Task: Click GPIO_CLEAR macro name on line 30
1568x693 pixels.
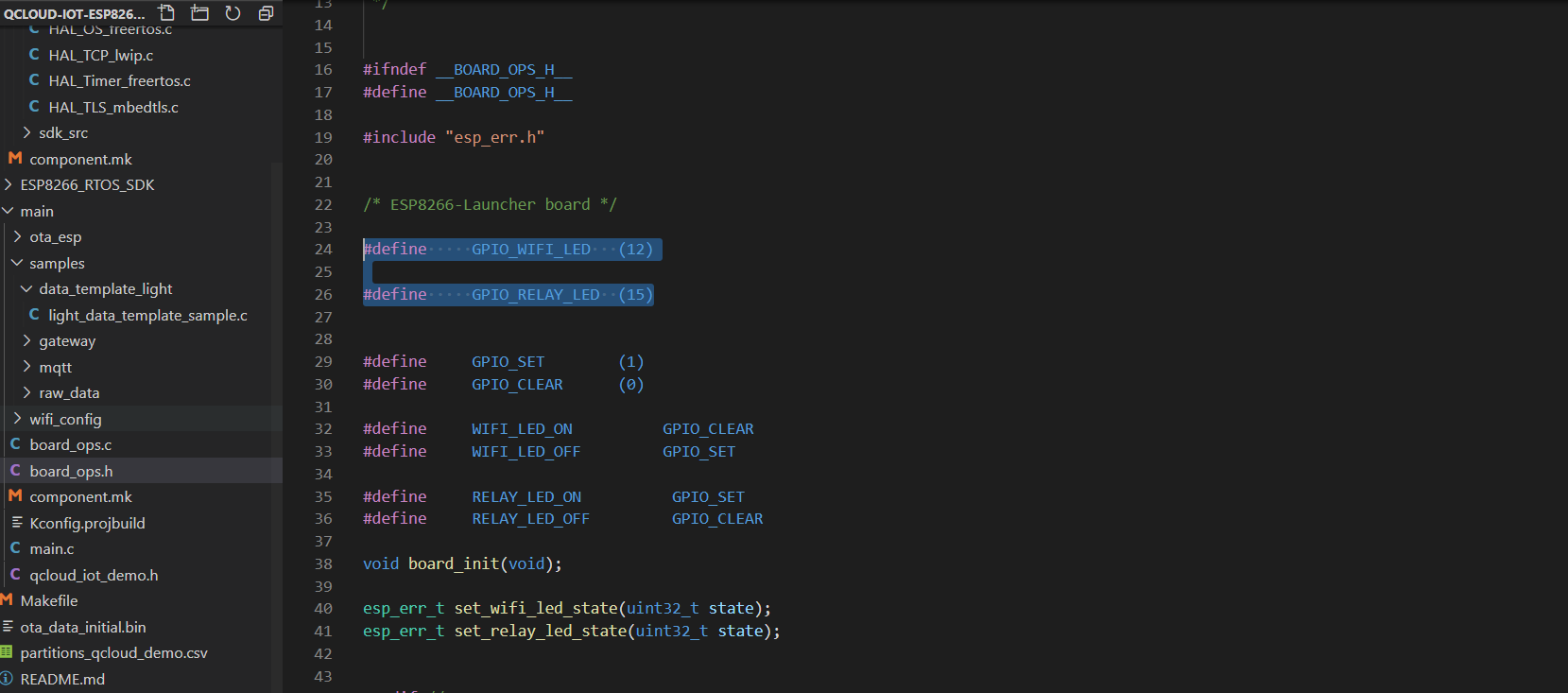Action: coord(517,384)
